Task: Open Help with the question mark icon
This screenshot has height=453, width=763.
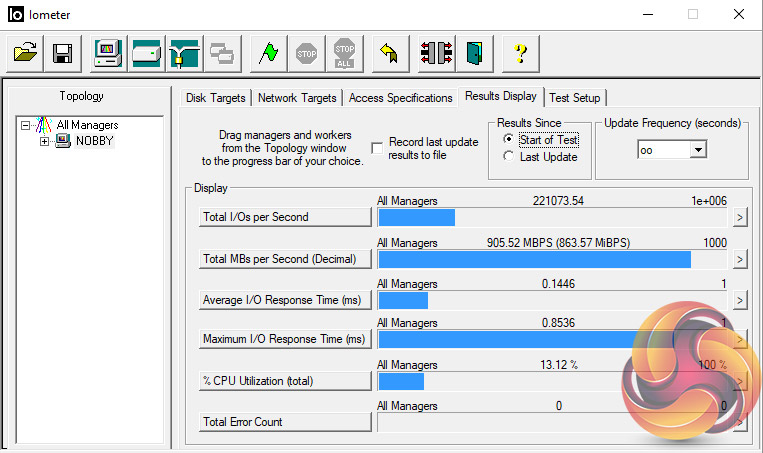Action: [520, 53]
